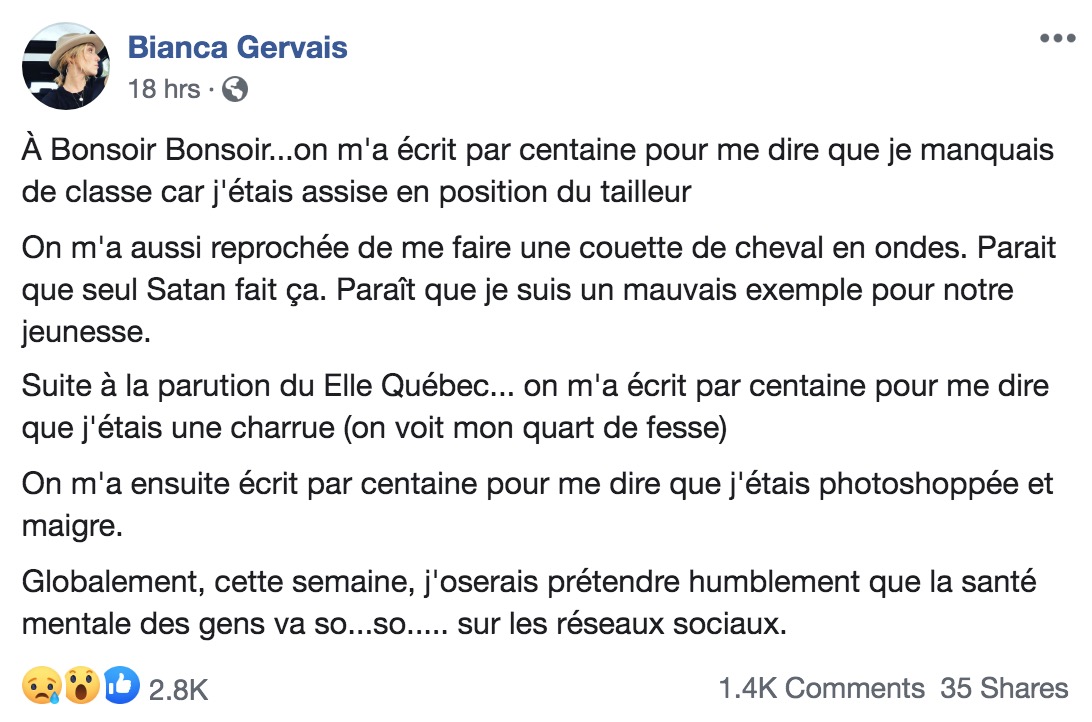Click the 18 hrs post timestamp
Screen dimensions: 1092x722
(164, 89)
